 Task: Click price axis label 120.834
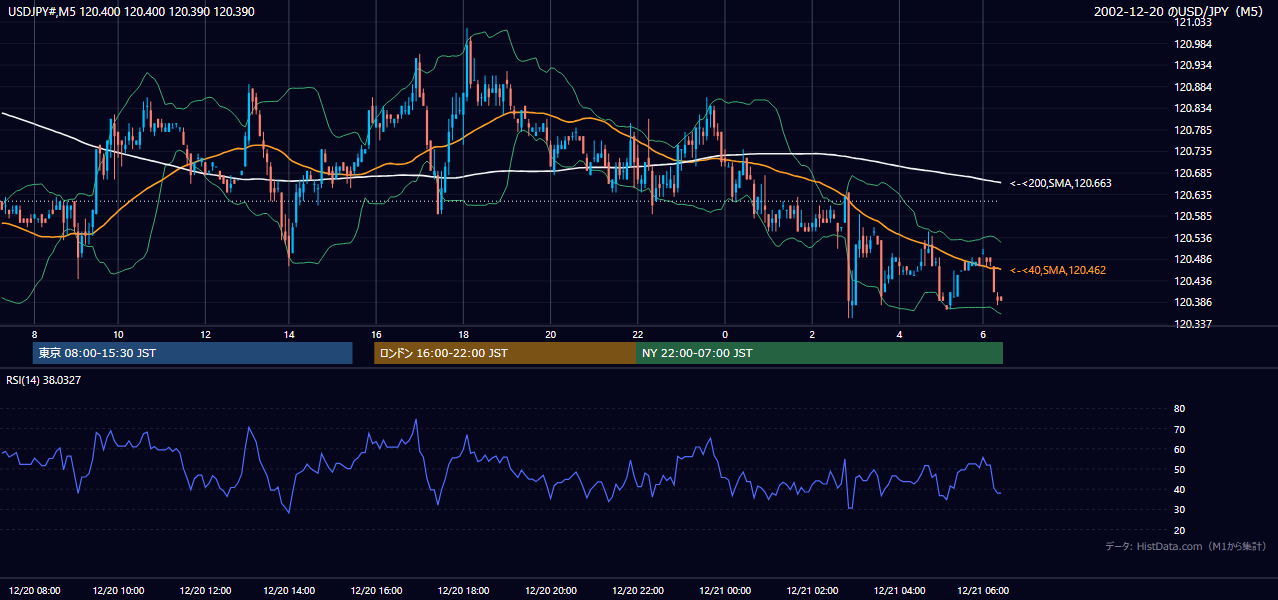click(1194, 108)
